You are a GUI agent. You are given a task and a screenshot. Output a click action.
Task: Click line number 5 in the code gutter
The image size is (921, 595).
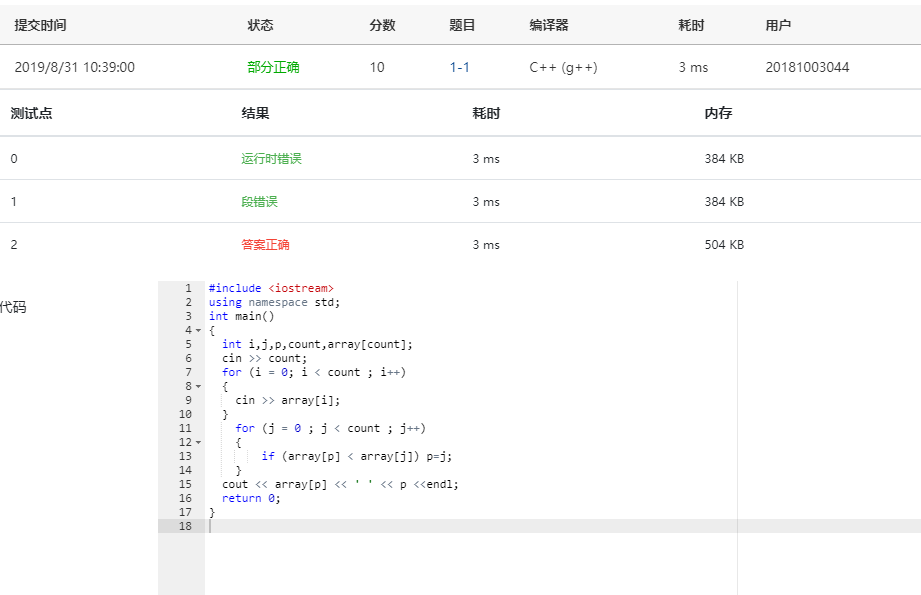(187, 343)
